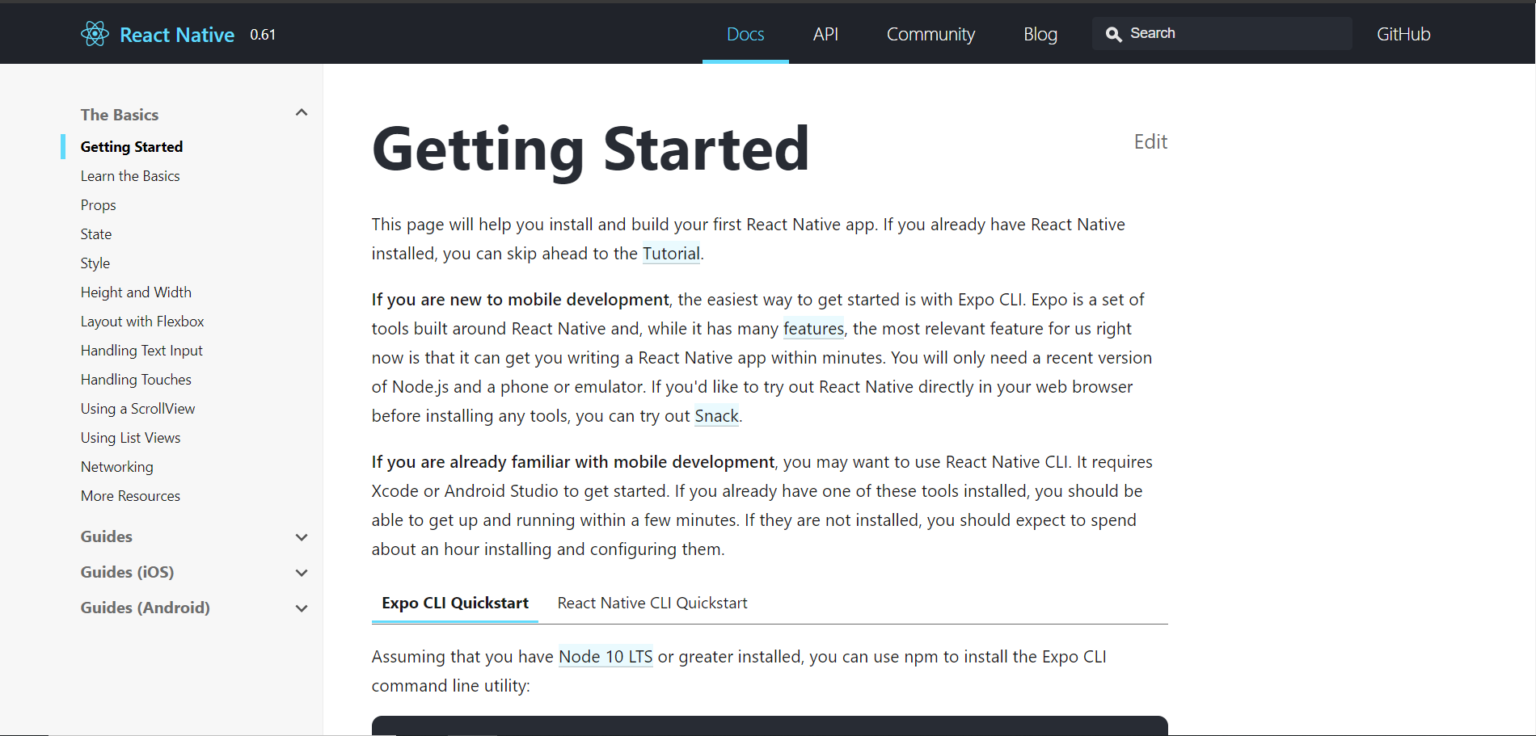
Task: Open the Community navigation item
Action: (x=930, y=34)
